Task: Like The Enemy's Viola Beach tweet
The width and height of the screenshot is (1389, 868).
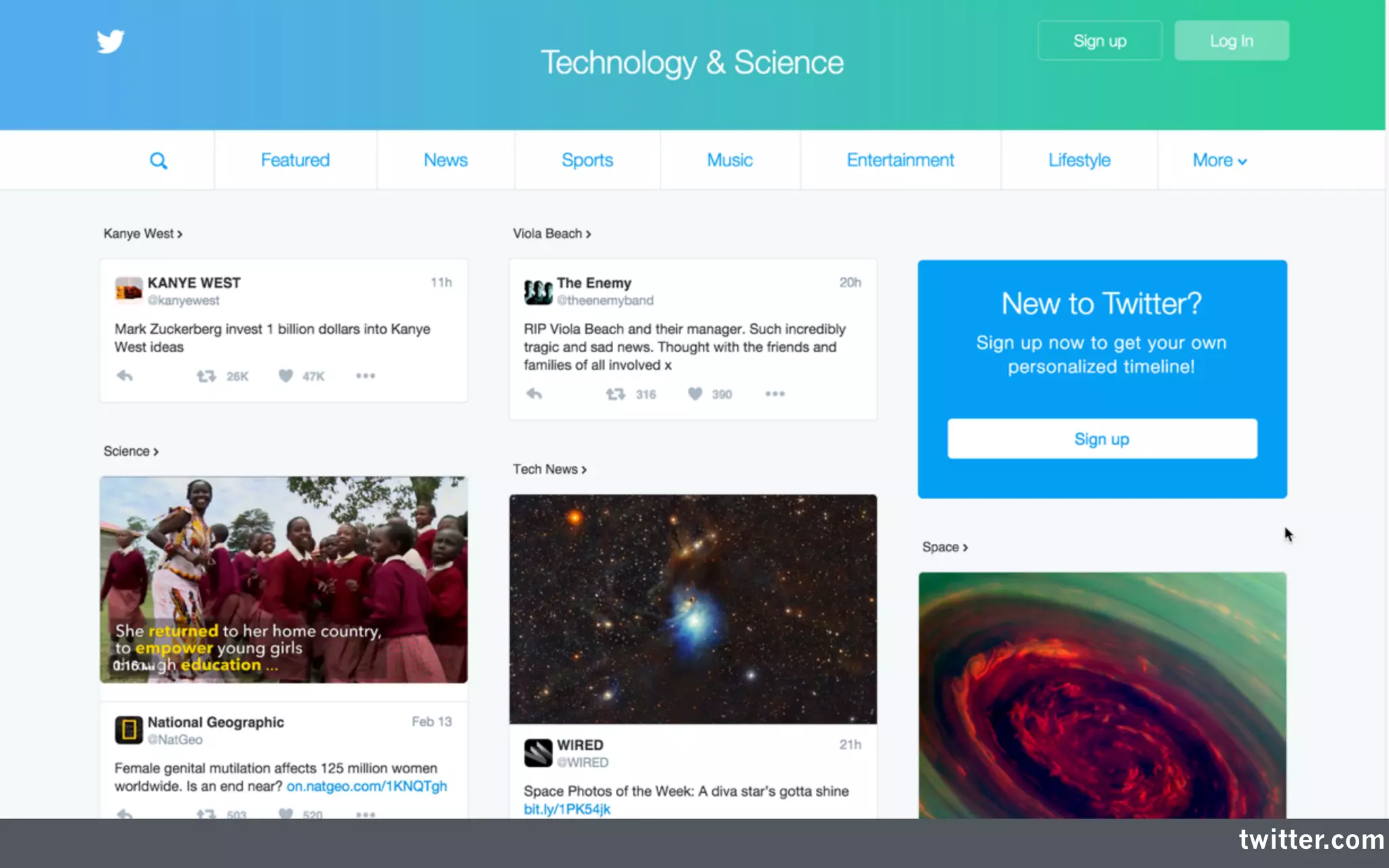Action: [695, 394]
